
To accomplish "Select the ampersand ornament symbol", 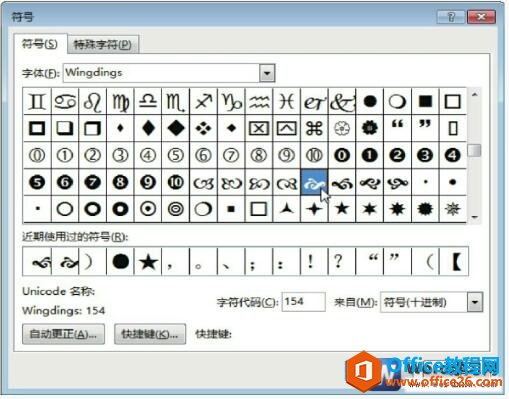I will (342, 101).
